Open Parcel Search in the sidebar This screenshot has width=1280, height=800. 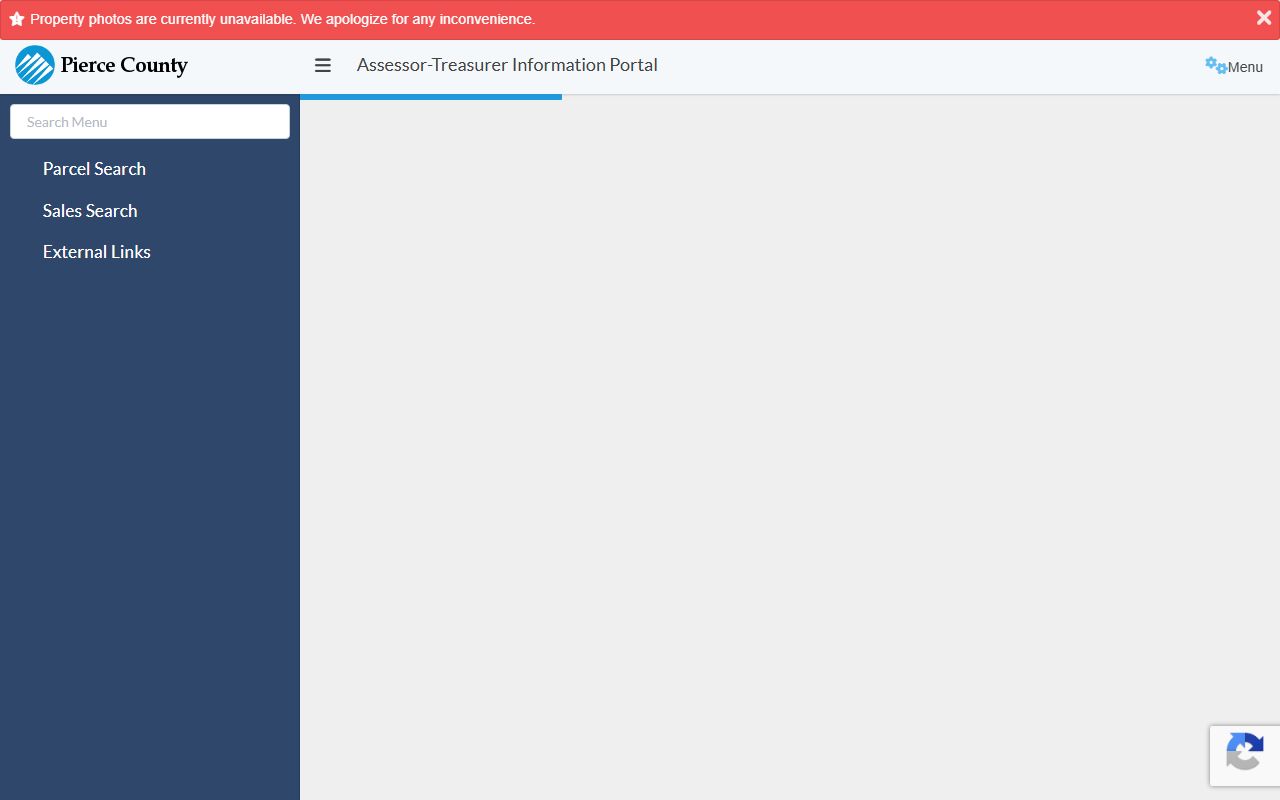[x=94, y=169]
